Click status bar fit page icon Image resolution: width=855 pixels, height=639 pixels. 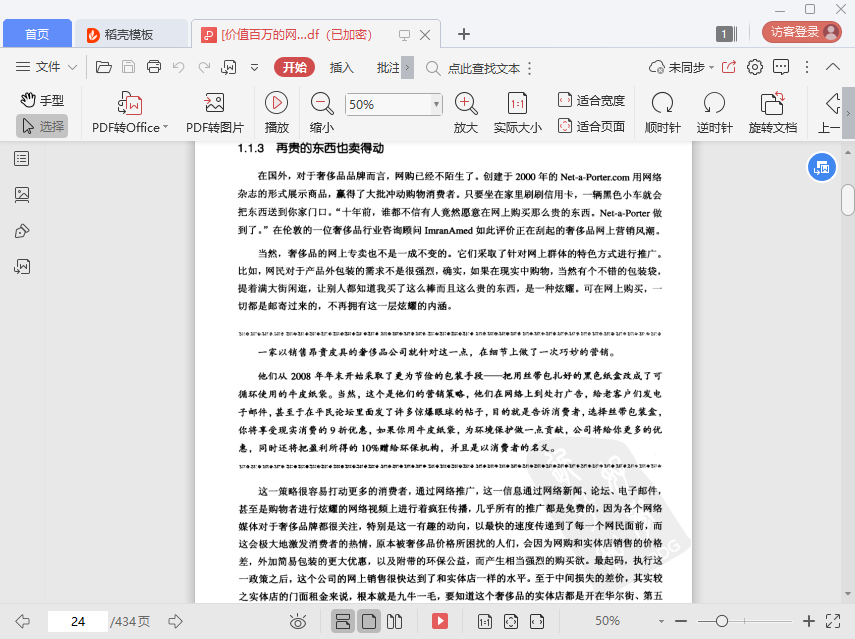click(511, 621)
